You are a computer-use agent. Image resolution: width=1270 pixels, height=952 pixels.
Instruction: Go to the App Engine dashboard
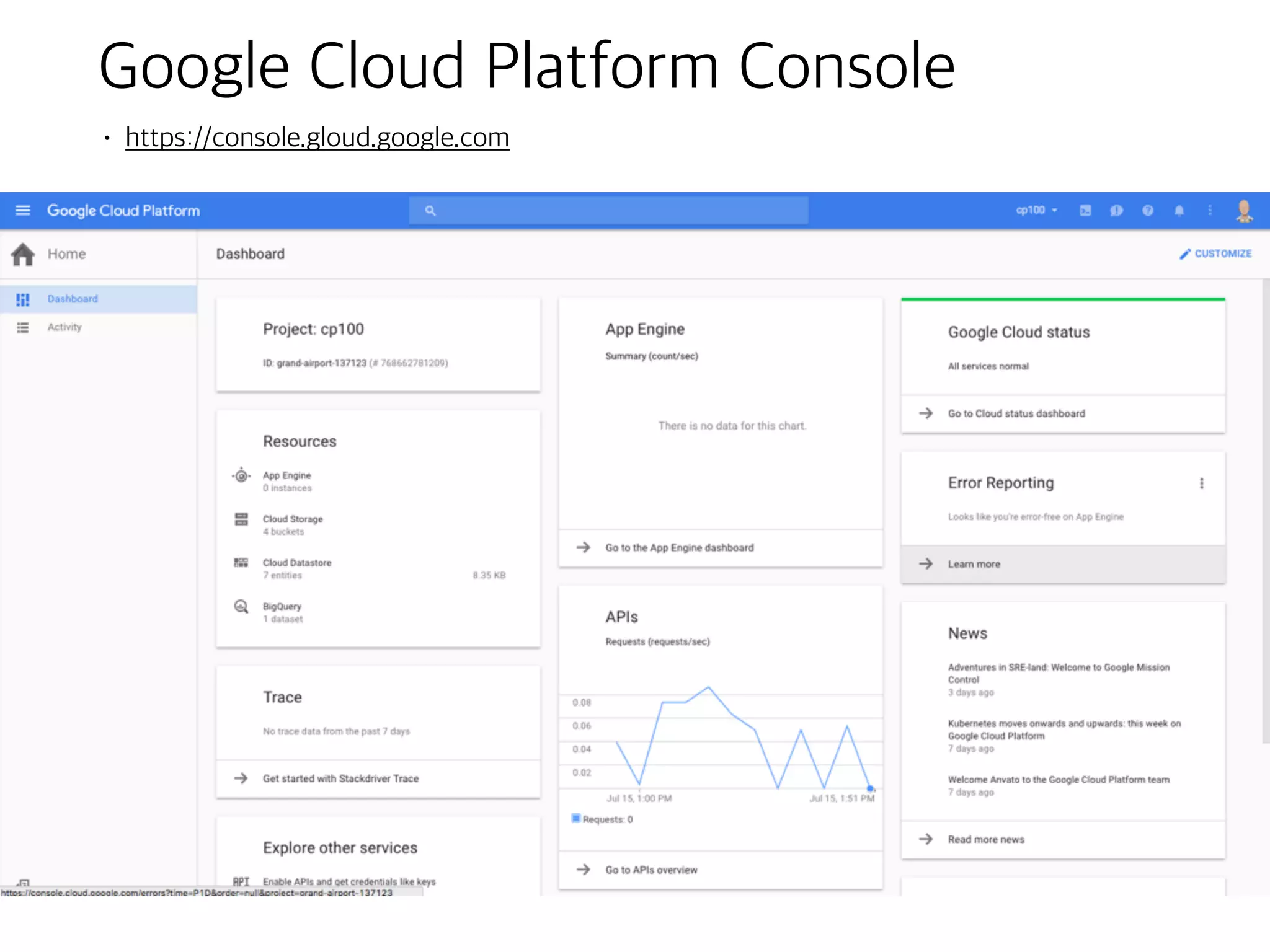click(680, 548)
